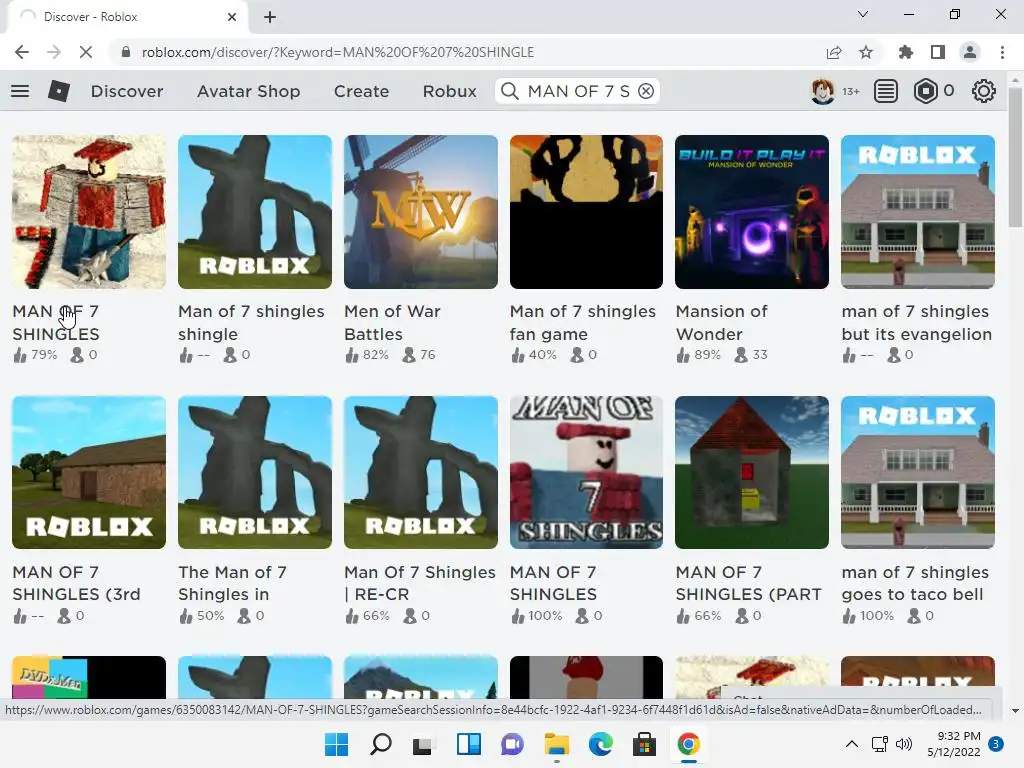Open the volume tray icon
This screenshot has height=768, width=1024.
click(904, 744)
